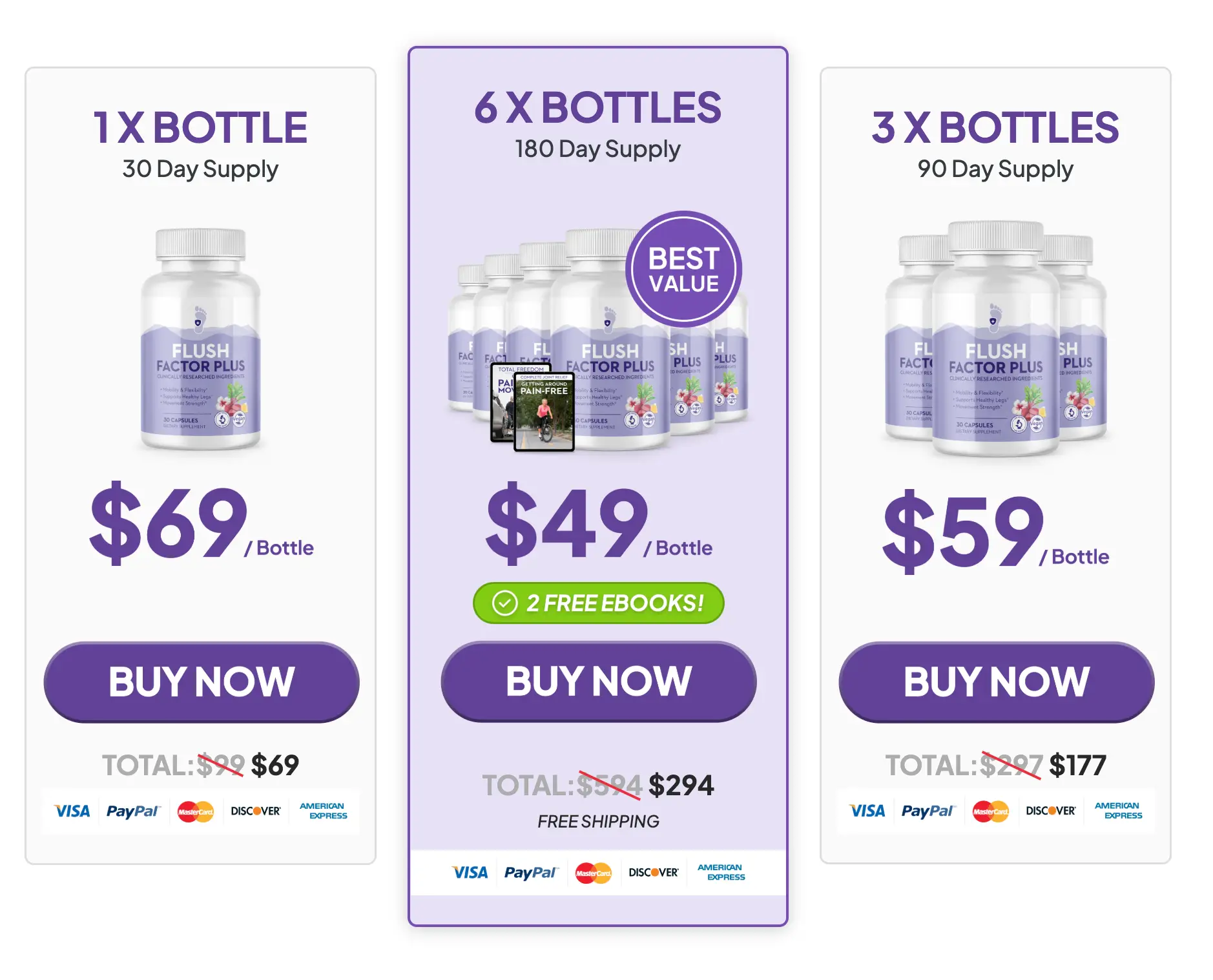Click the Visa icon under the 3-bottle package

(867, 811)
